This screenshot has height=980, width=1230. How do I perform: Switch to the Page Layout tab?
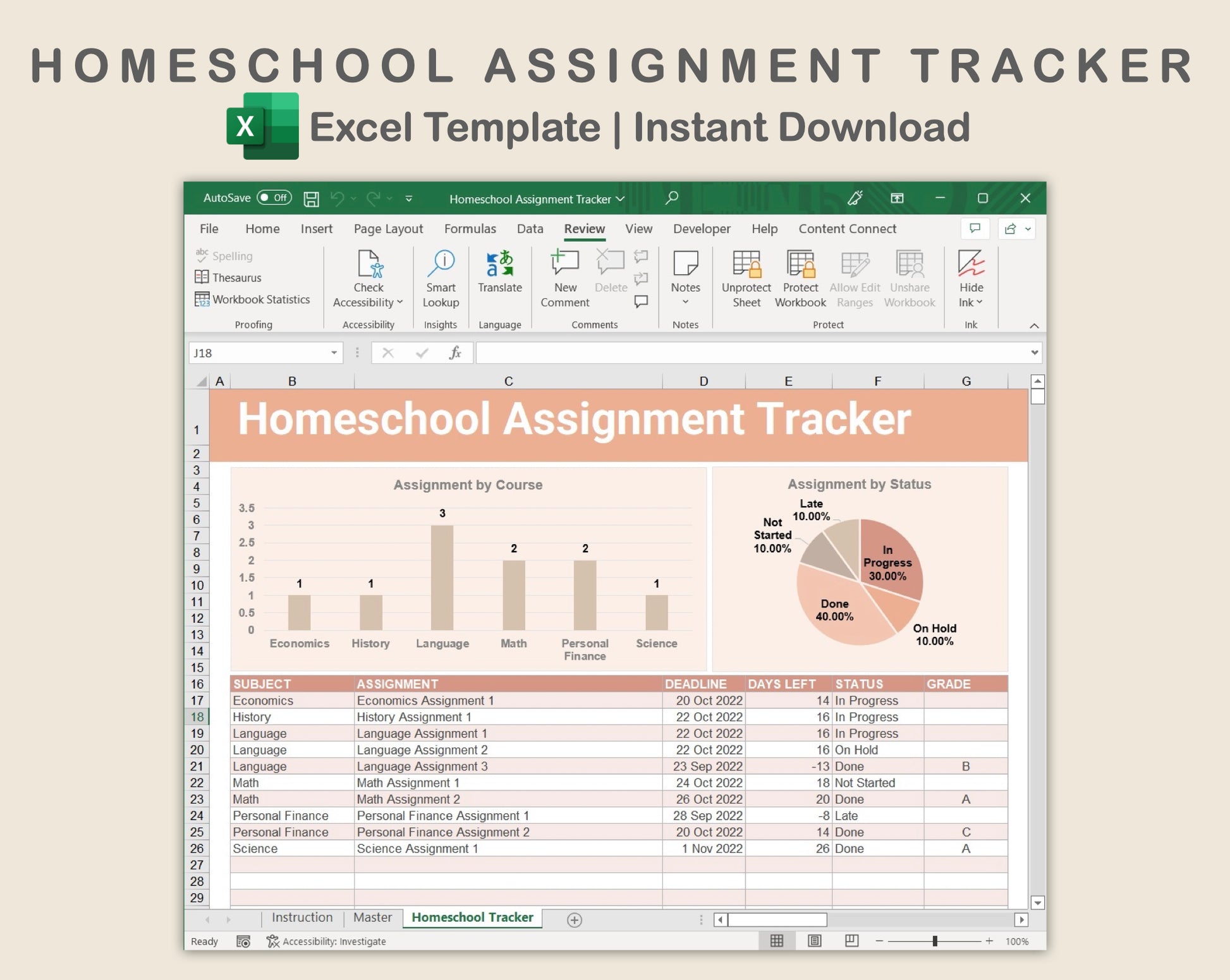click(388, 229)
